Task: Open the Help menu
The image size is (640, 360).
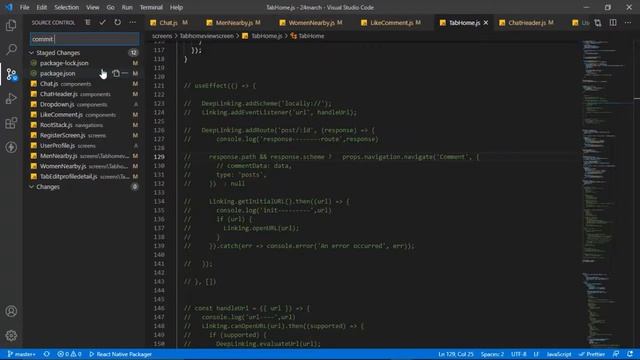Action: (176, 7)
